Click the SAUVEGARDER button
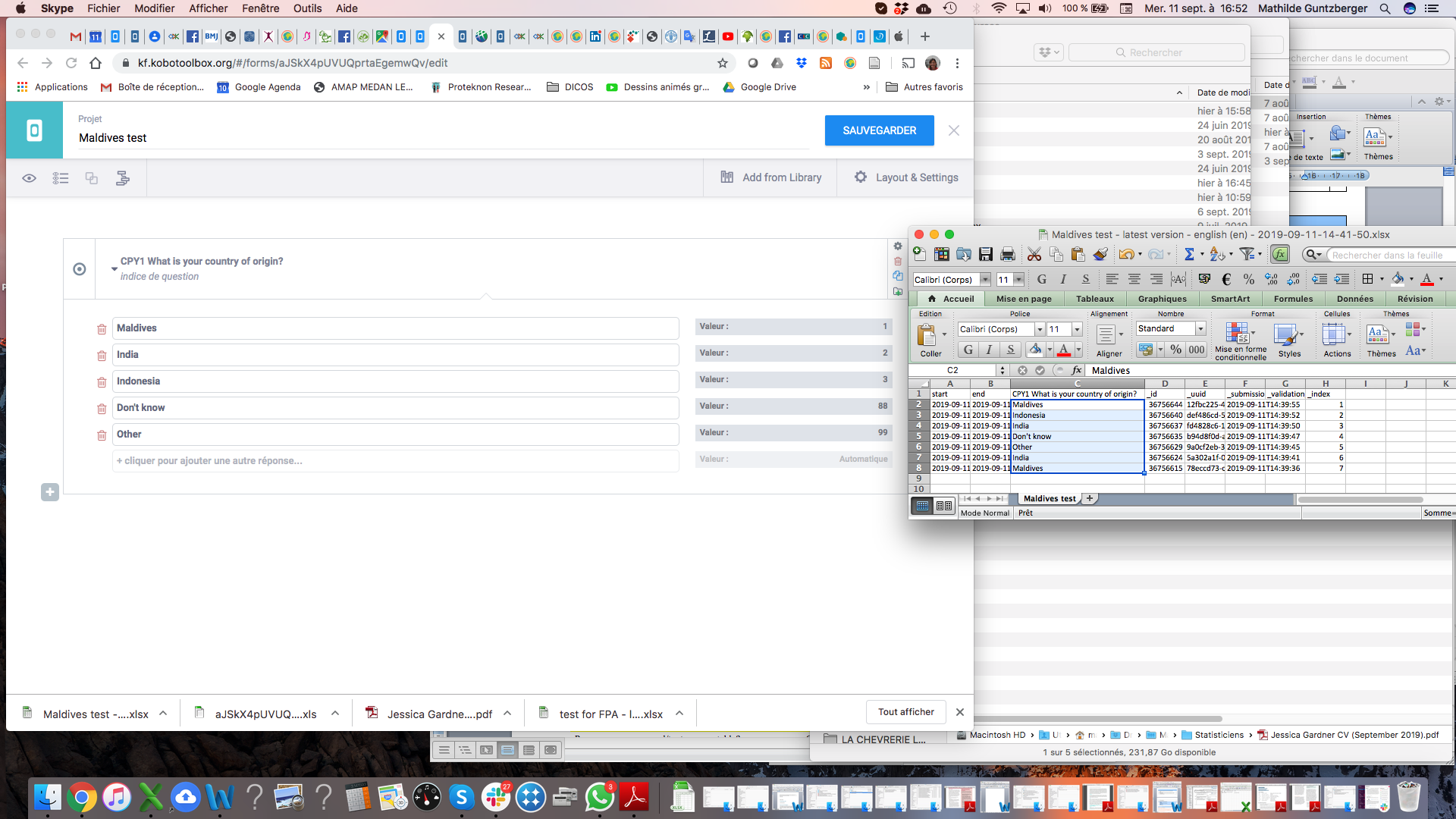The width and height of the screenshot is (1456, 819). [879, 130]
